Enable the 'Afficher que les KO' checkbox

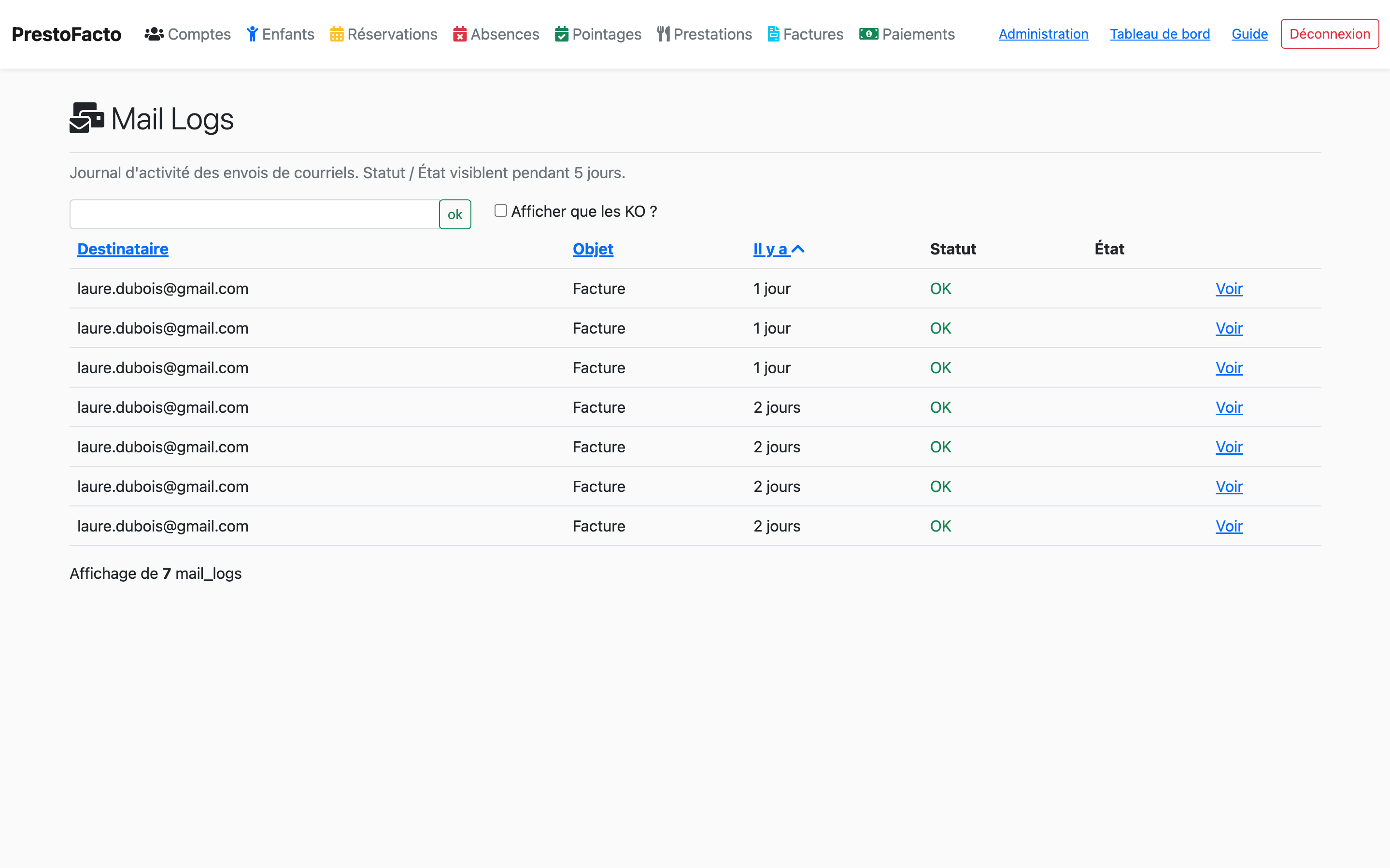pyautogui.click(x=501, y=210)
